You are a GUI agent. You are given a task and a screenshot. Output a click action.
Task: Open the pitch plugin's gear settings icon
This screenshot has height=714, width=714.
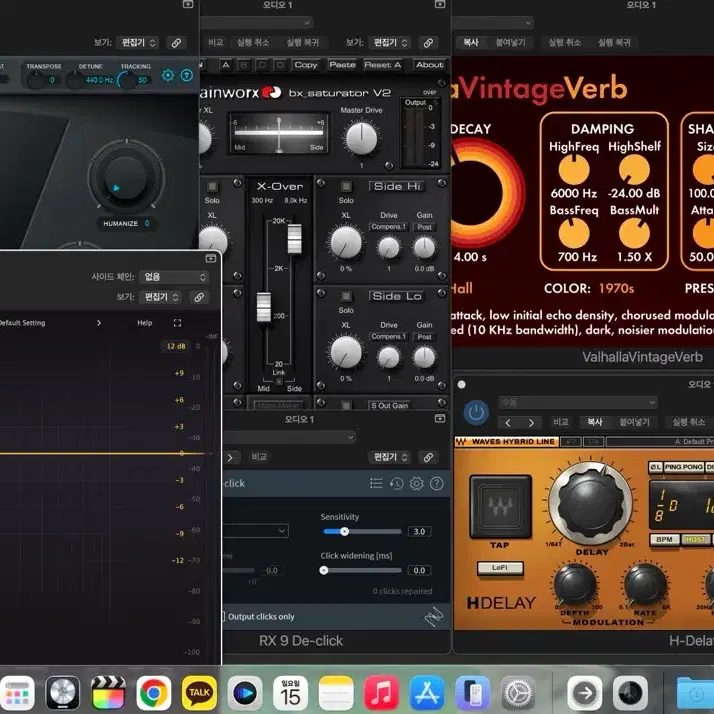pyautogui.click(x=168, y=75)
